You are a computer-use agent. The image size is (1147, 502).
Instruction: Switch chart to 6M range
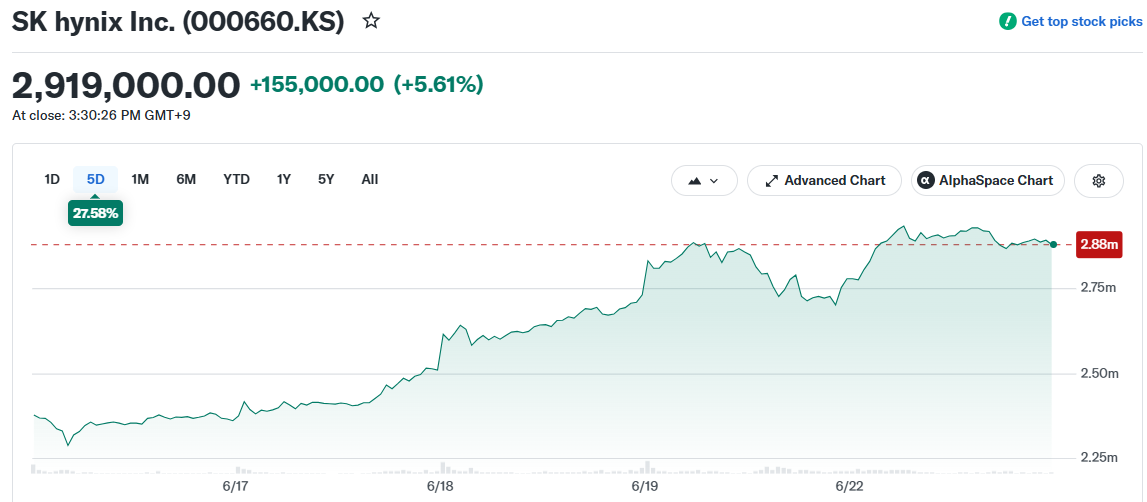[x=186, y=179]
